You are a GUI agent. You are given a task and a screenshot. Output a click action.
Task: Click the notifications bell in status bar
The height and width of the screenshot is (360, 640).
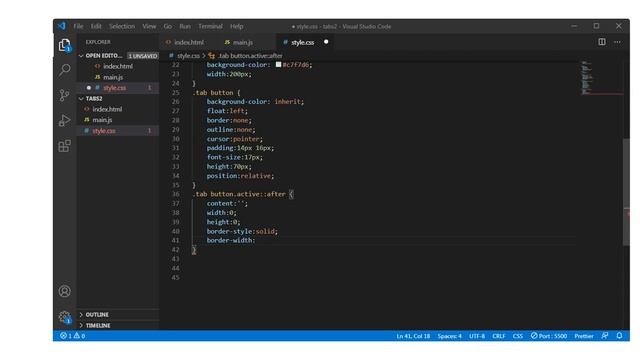tap(619, 336)
